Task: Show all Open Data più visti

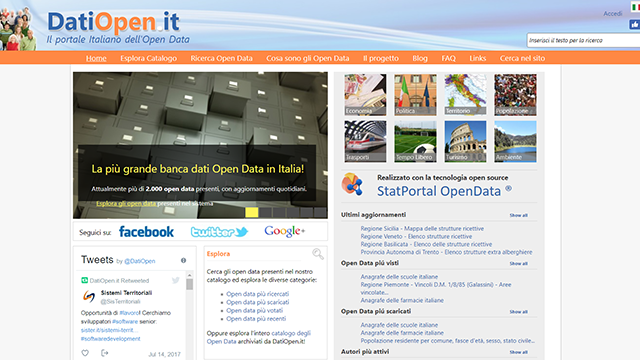Action: click(x=518, y=264)
